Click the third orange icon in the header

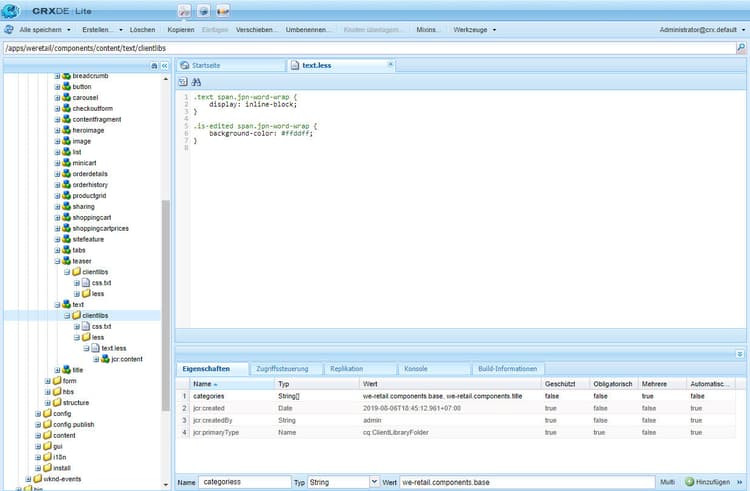point(222,11)
